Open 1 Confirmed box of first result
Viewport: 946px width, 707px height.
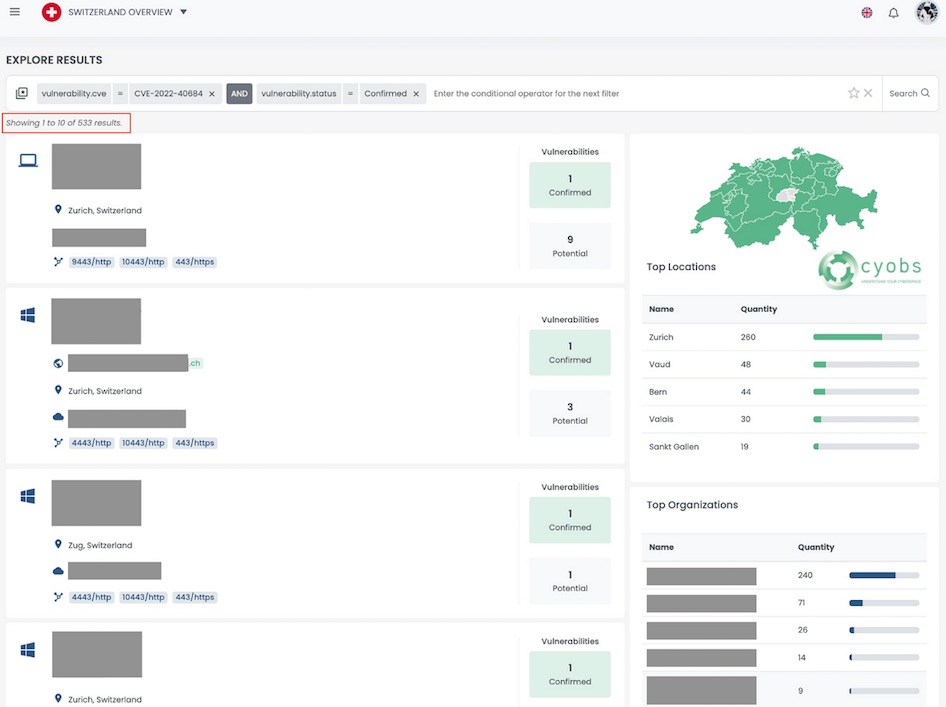point(570,185)
